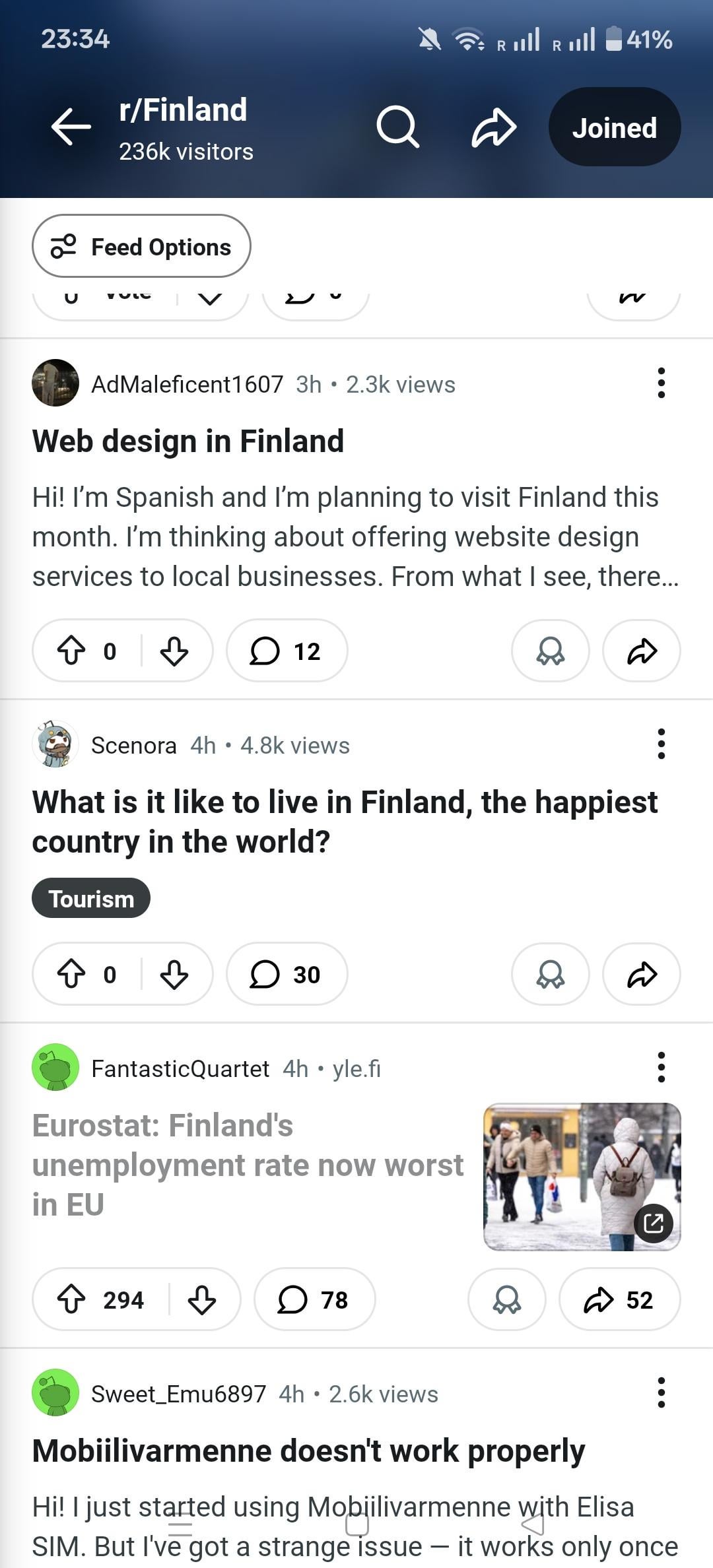Select the Tourism flair tag

(x=91, y=898)
